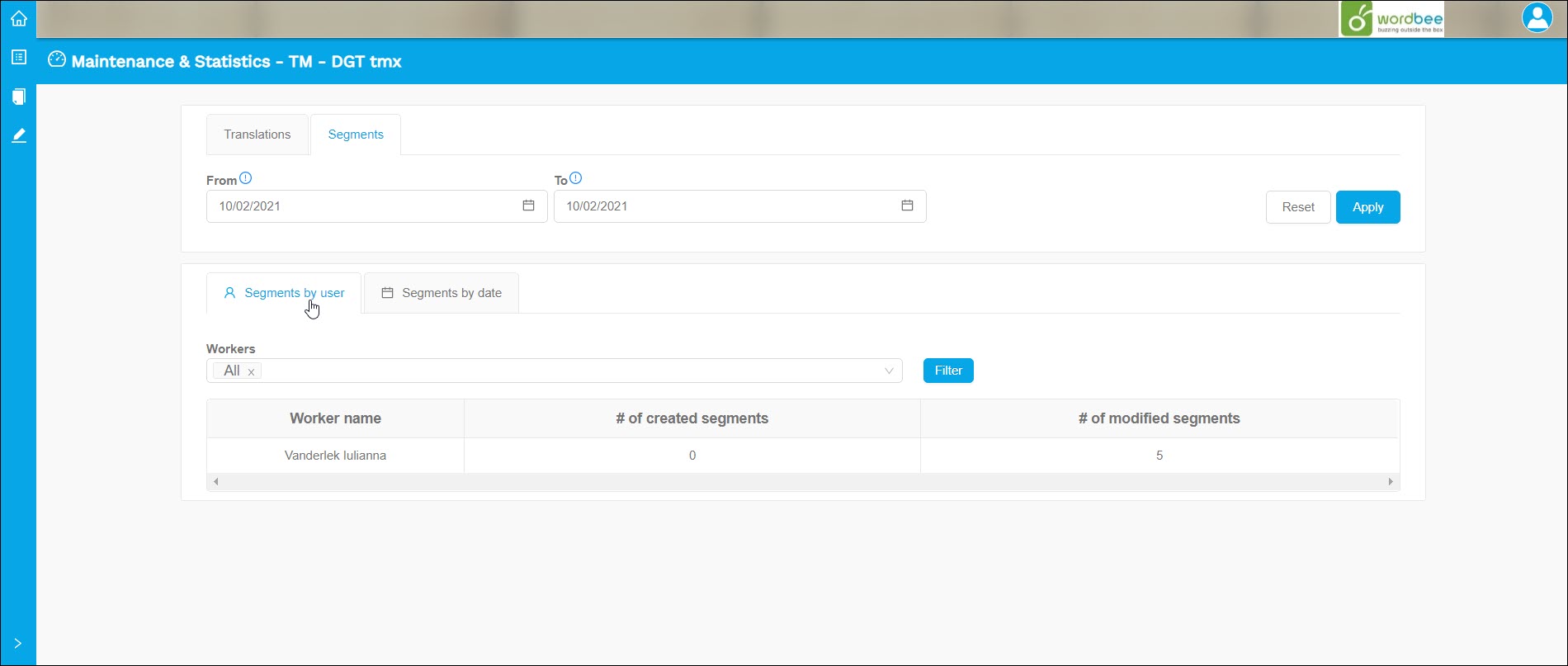Open calendar picker in To field
This screenshot has height=666, width=1568.
[x=907, y=205]
